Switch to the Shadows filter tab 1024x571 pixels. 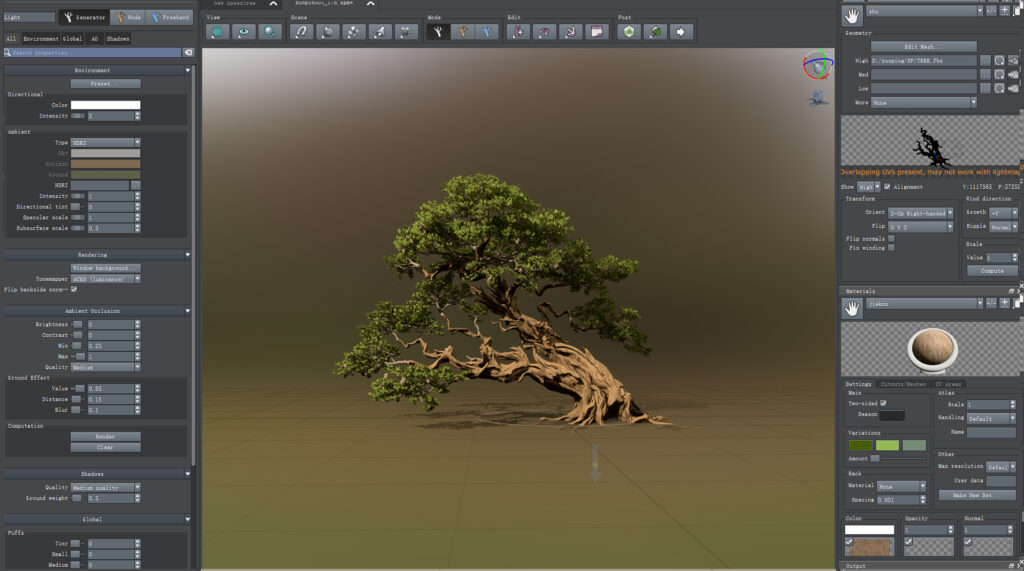118,38
